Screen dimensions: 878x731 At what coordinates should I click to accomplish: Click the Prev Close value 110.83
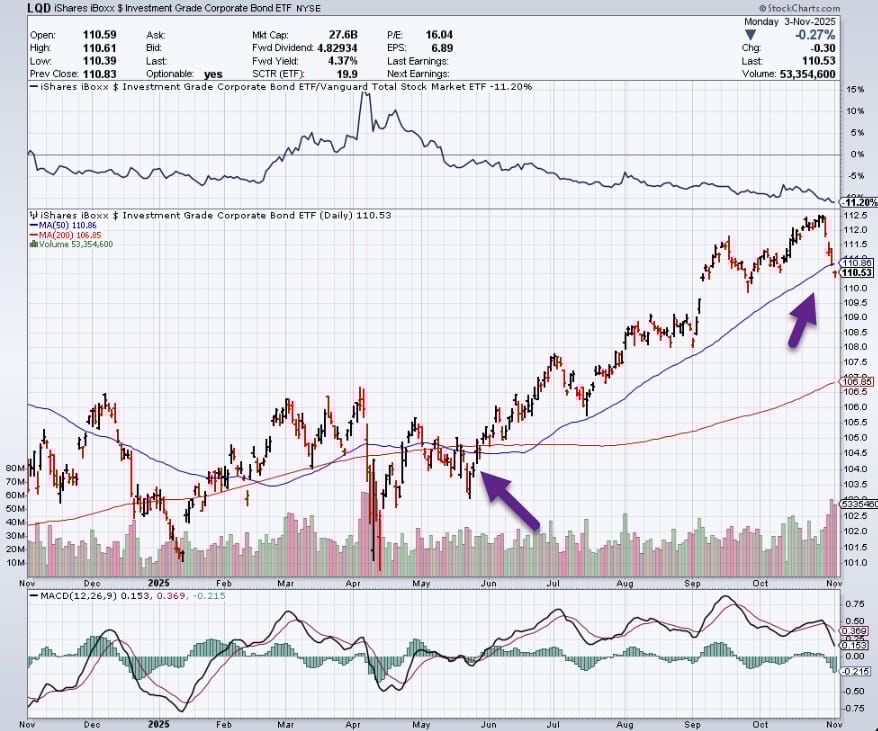99,74
